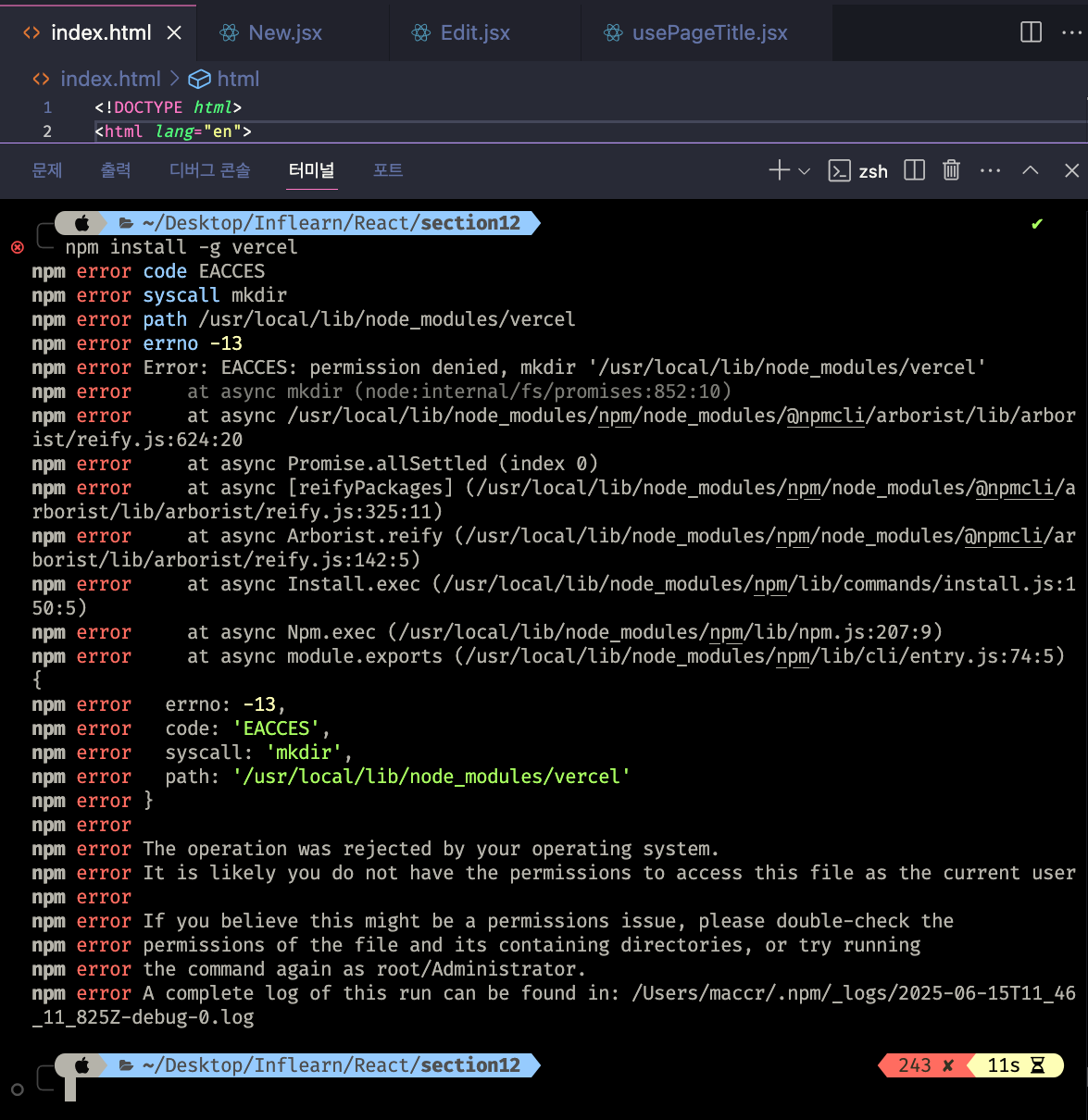The height and width of the screenshot is (1120, 1088).
Task: Open the cli/entry.js:74:5 stack trace path
Action: point(759,656)
